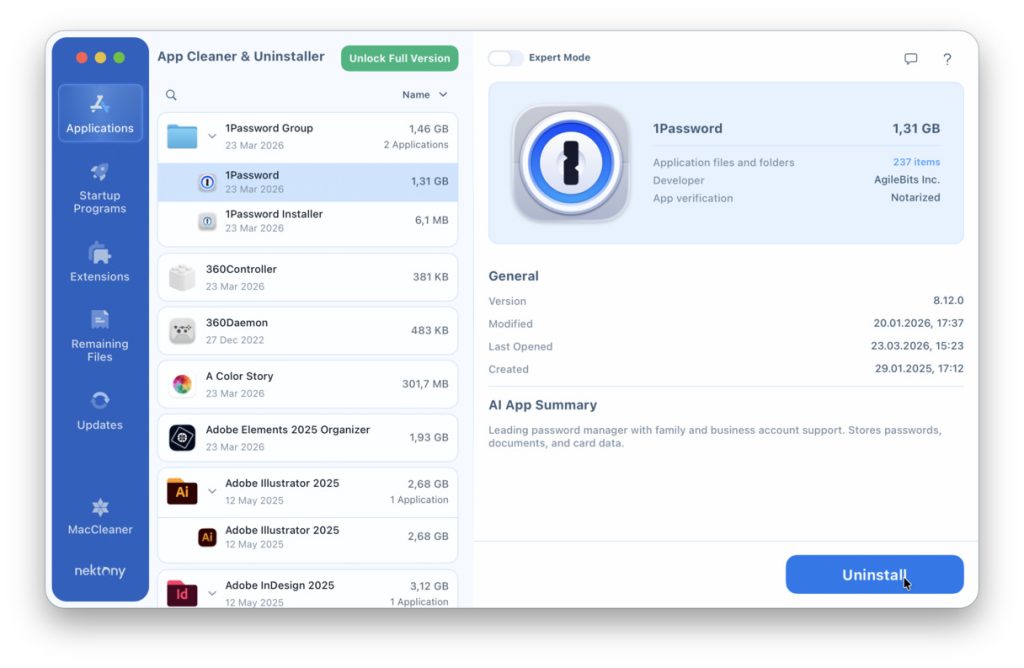1024x668 pixels.
Task: Click the 2,68 GB size in the "1 Application" group row
Action: [x=428, y=484]
